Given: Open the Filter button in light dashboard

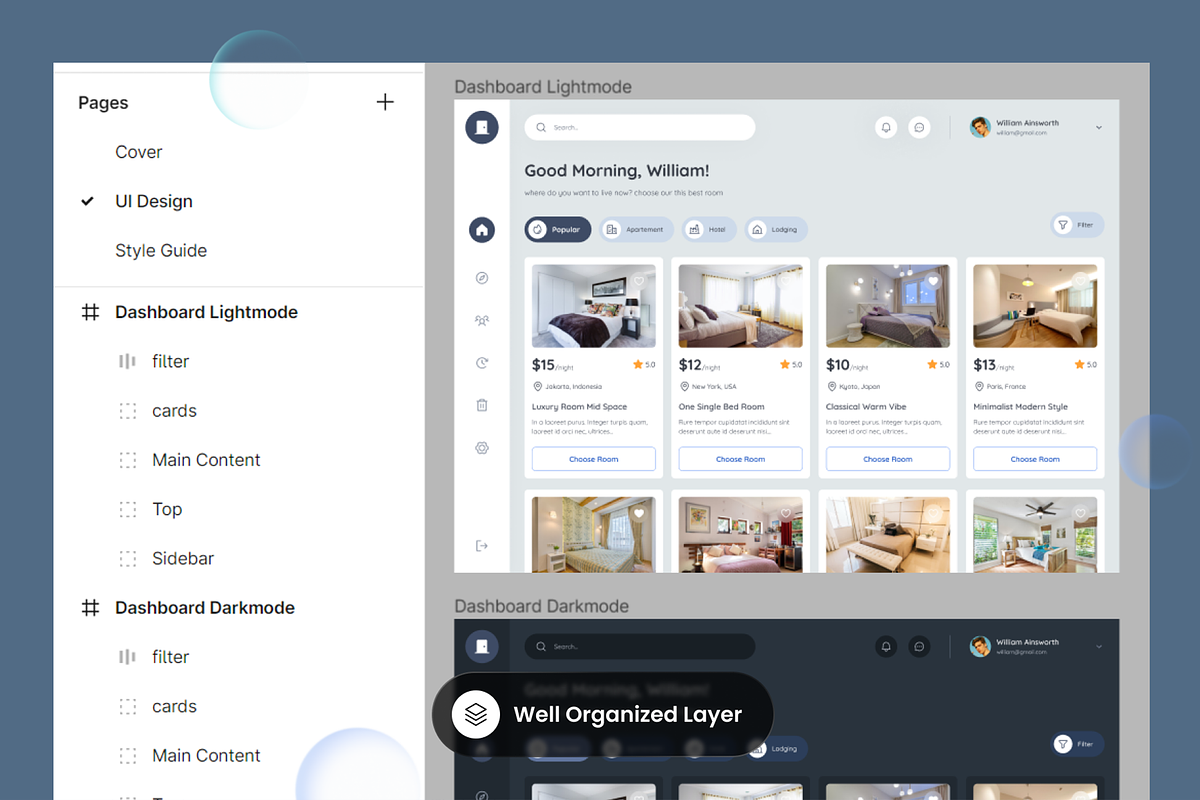Looking at the screenshot, I should 1077,225.
